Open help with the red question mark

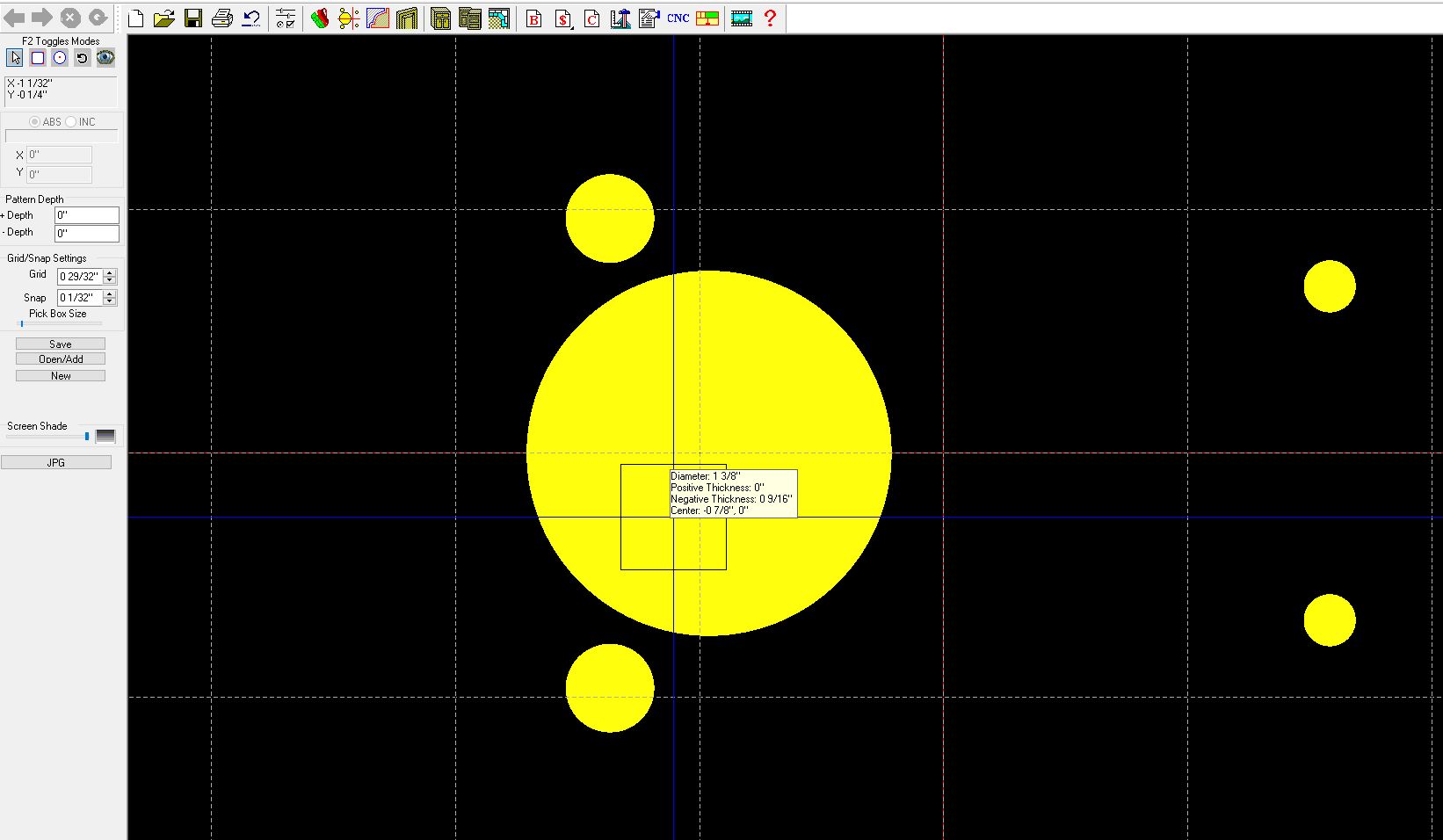pyautogui.click(x=770, y=18)
